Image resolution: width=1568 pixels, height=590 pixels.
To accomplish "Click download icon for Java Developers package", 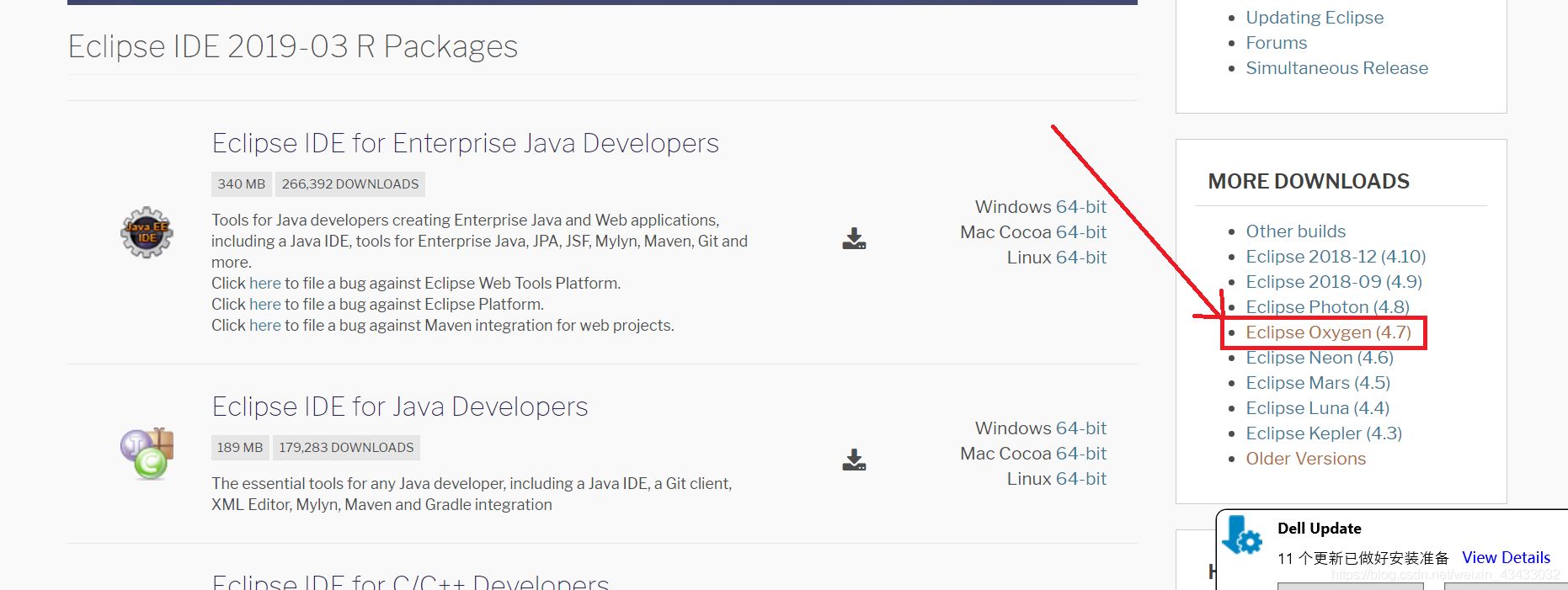I will pos(854,460).
